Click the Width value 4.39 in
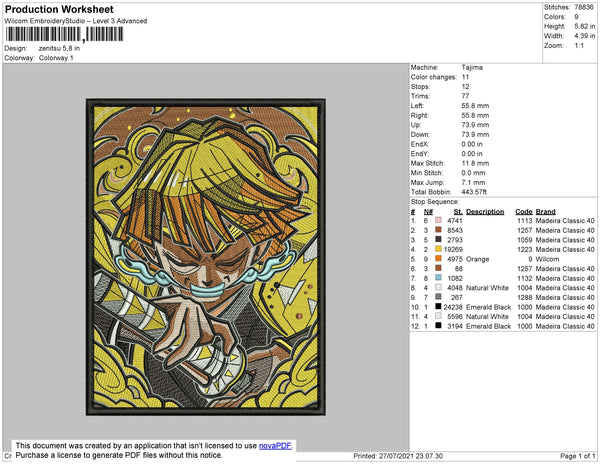 tap(585, 36)
